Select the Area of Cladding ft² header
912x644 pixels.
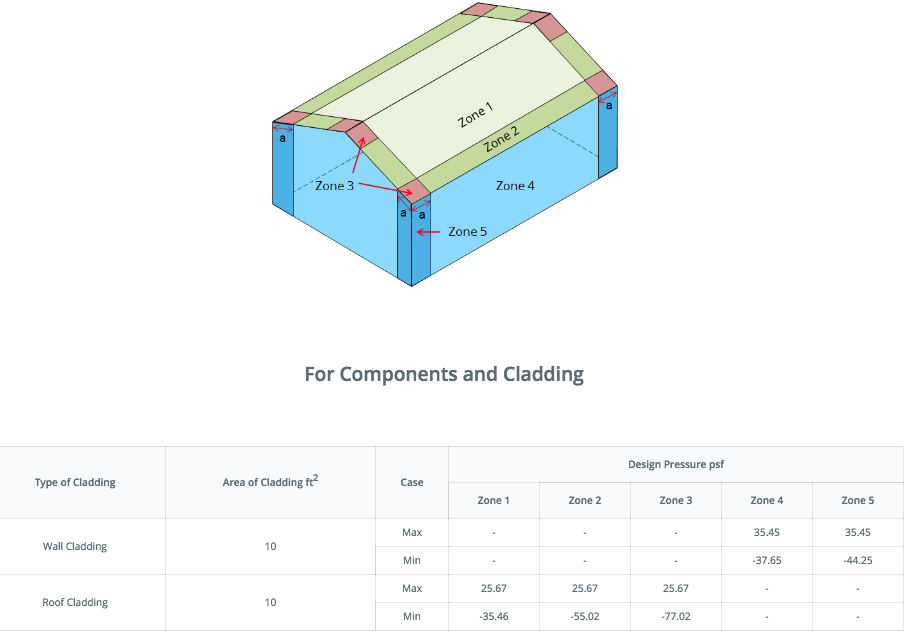[270, 482]
